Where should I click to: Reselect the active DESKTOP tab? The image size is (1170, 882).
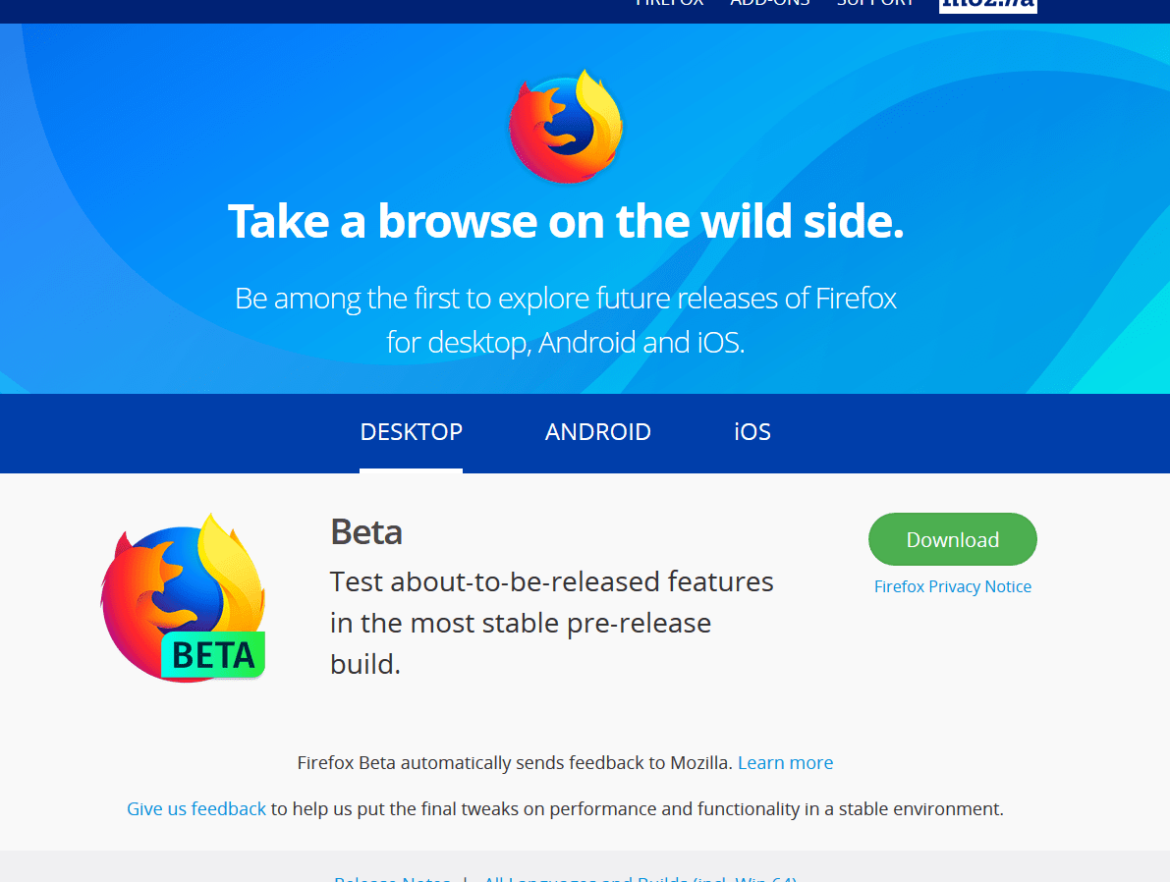click(410, 432)
